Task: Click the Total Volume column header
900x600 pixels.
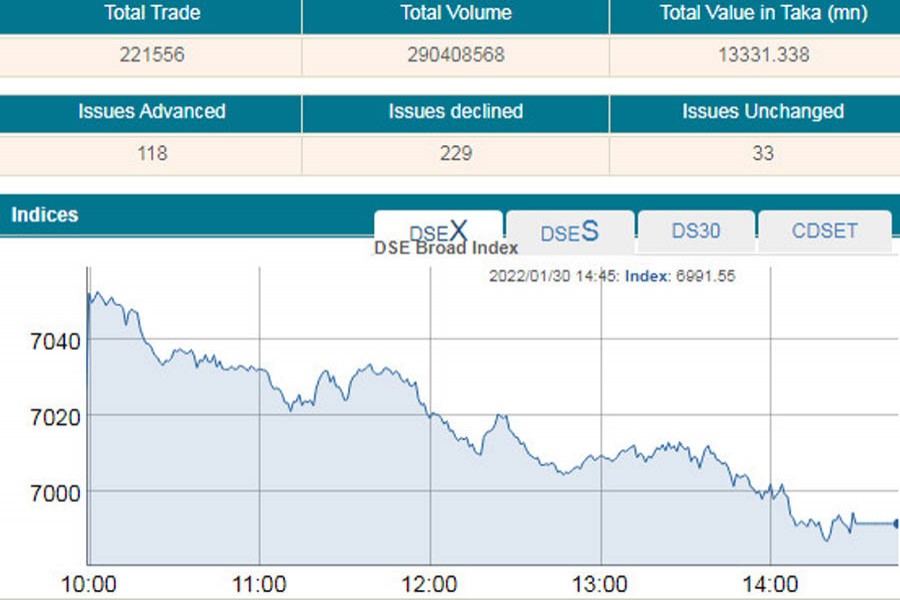Action: pyautogui.click(x=454, y=13)
